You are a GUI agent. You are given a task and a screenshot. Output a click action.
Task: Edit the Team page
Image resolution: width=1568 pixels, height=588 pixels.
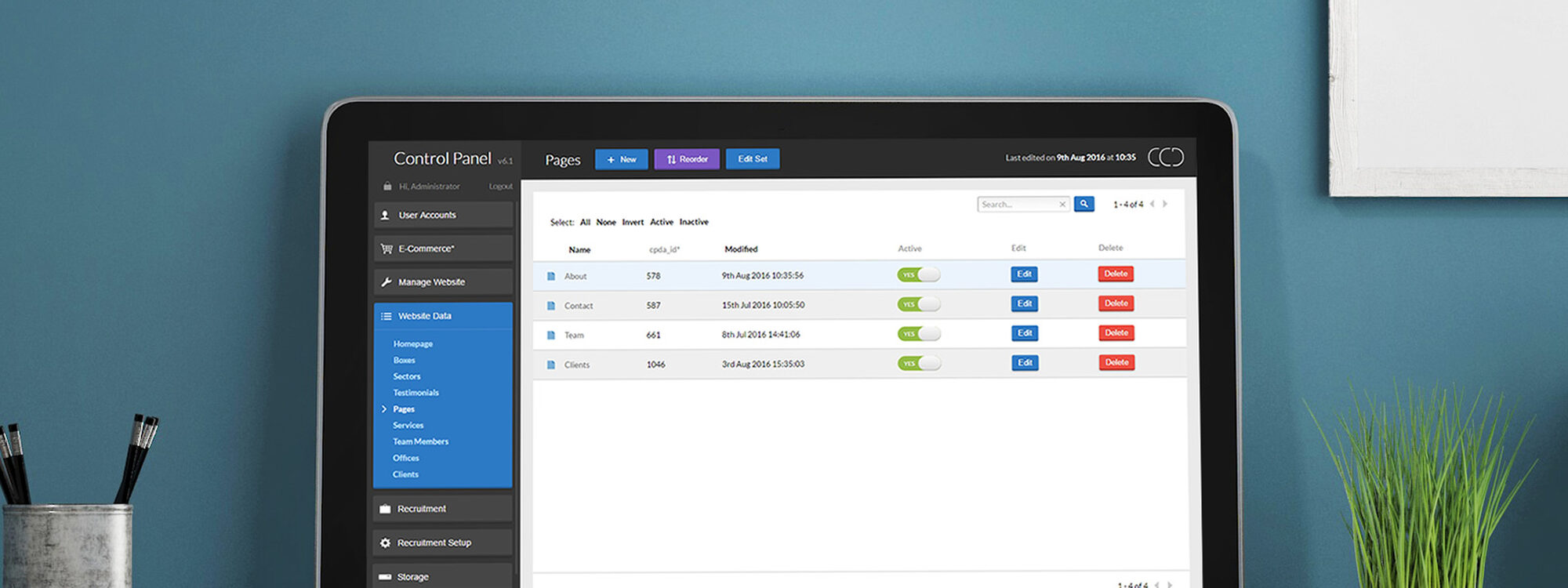click(x=1025, y=333)
